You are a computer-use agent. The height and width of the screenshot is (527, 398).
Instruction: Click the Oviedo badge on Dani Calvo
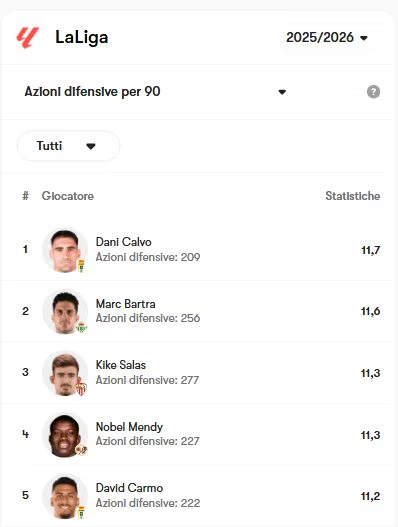(81, 266)
